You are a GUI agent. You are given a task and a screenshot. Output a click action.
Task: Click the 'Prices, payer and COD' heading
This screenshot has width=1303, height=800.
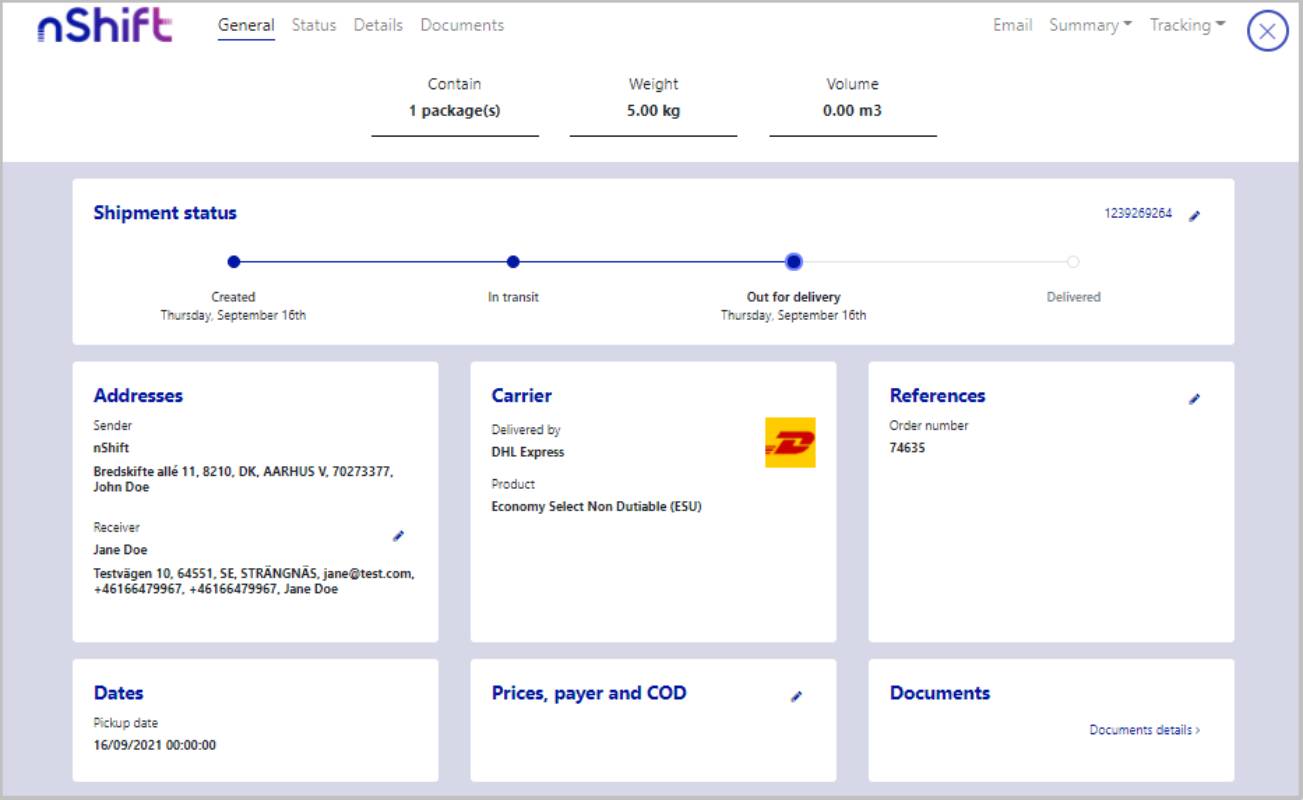click(x=589, y=693)
